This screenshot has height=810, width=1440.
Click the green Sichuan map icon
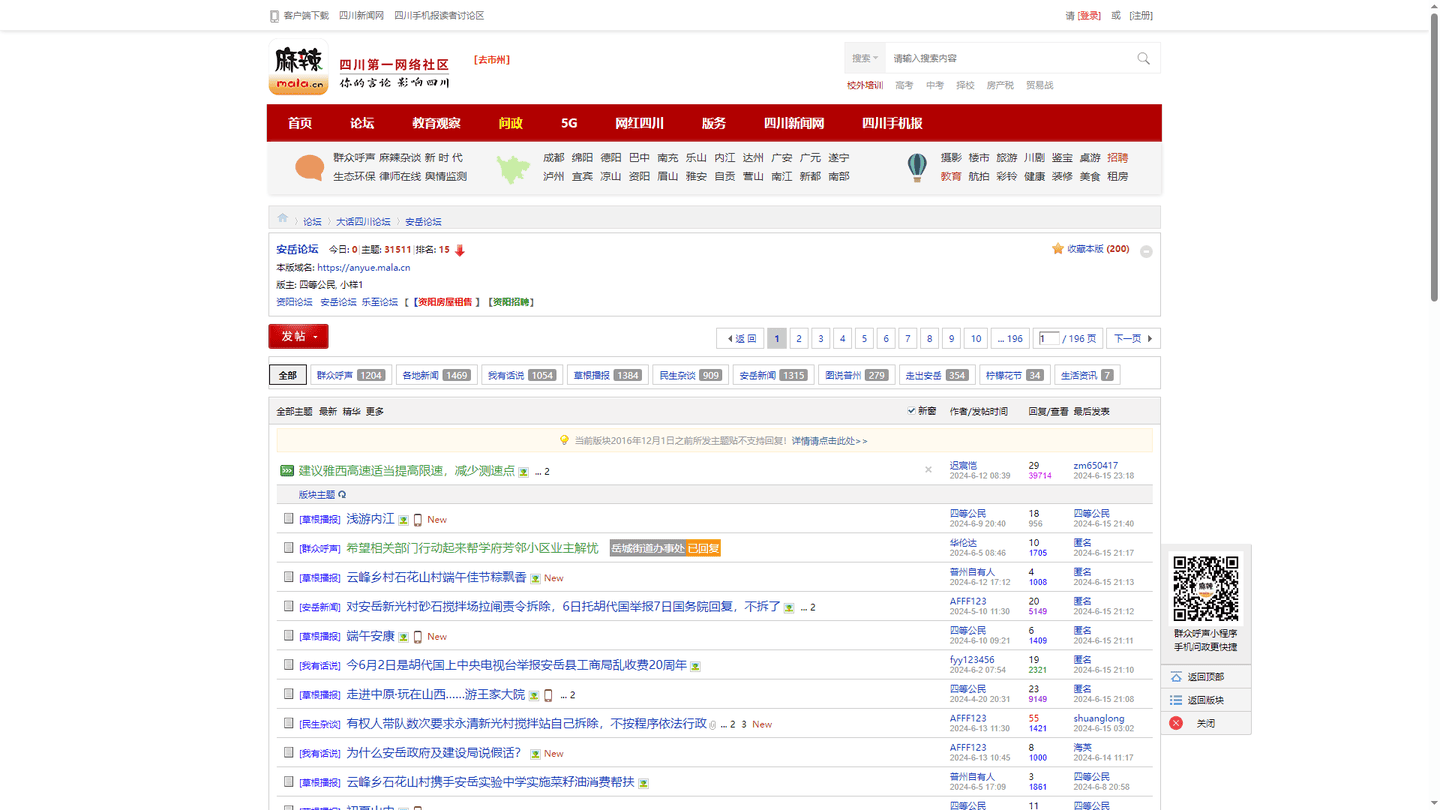[513, 168]
